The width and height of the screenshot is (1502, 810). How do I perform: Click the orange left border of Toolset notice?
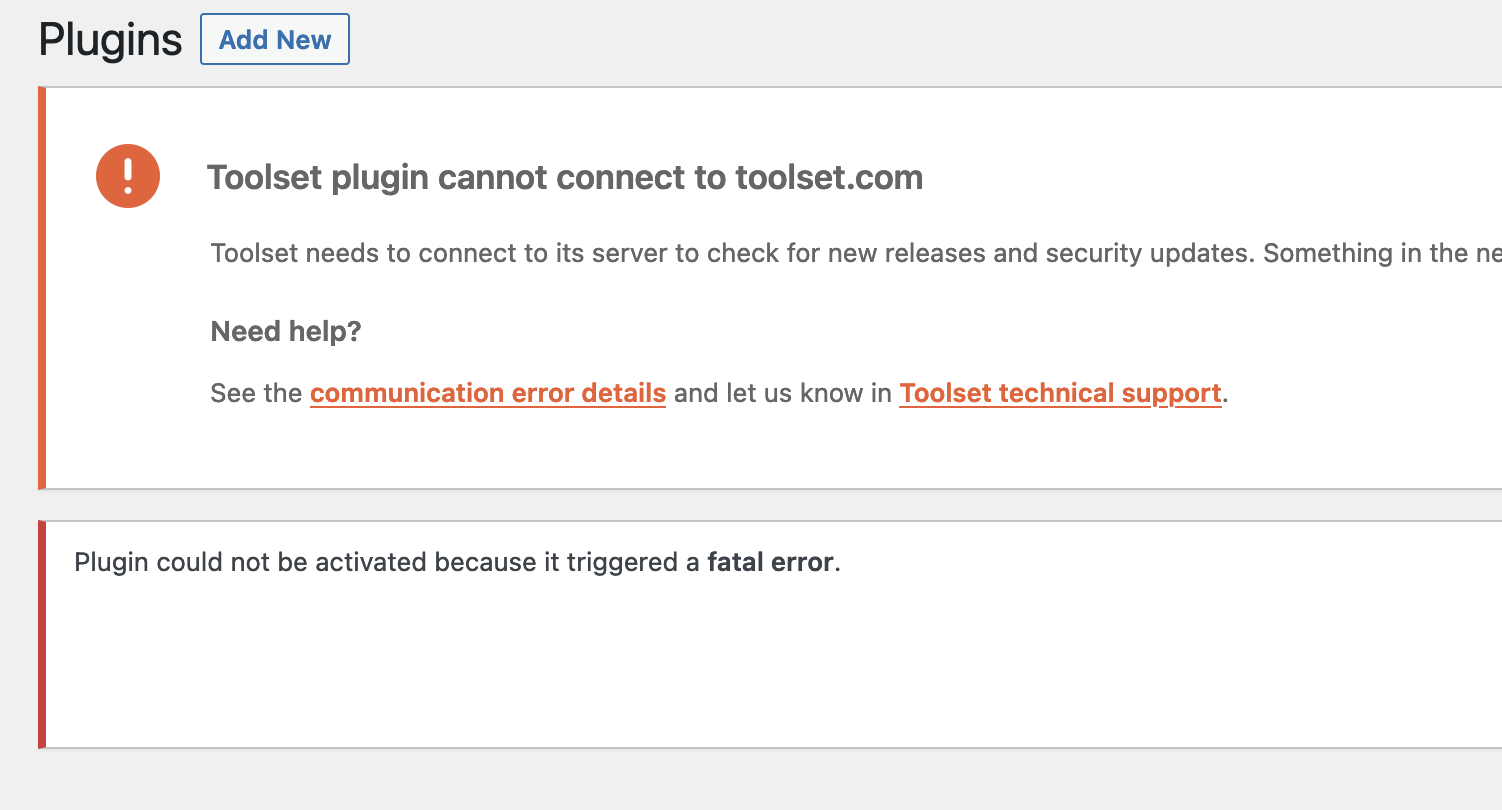[x=42, y=288]
